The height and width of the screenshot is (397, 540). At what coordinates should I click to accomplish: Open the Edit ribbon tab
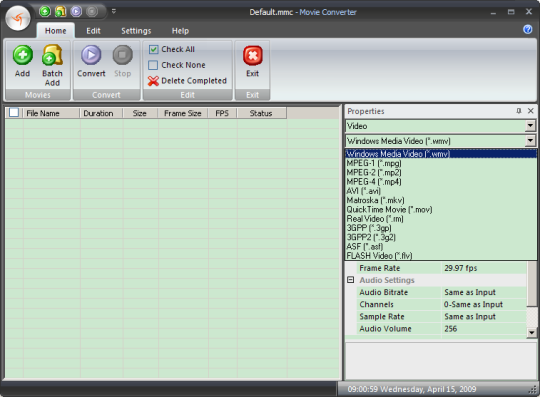coord(93,31)
